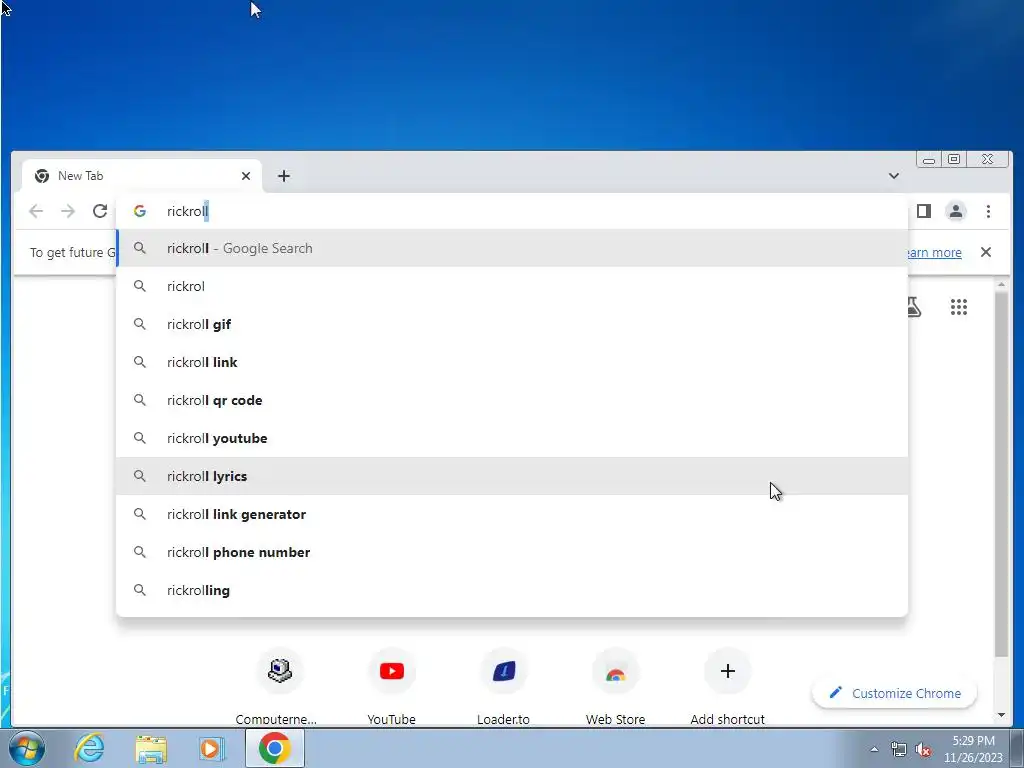Open the Web Store shortcut tile

tap(615, 686)
